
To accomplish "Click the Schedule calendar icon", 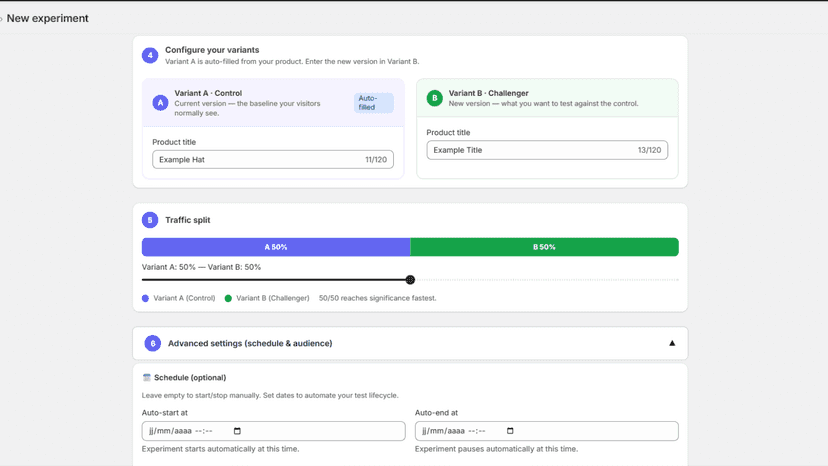I will [x=147, y=377].
